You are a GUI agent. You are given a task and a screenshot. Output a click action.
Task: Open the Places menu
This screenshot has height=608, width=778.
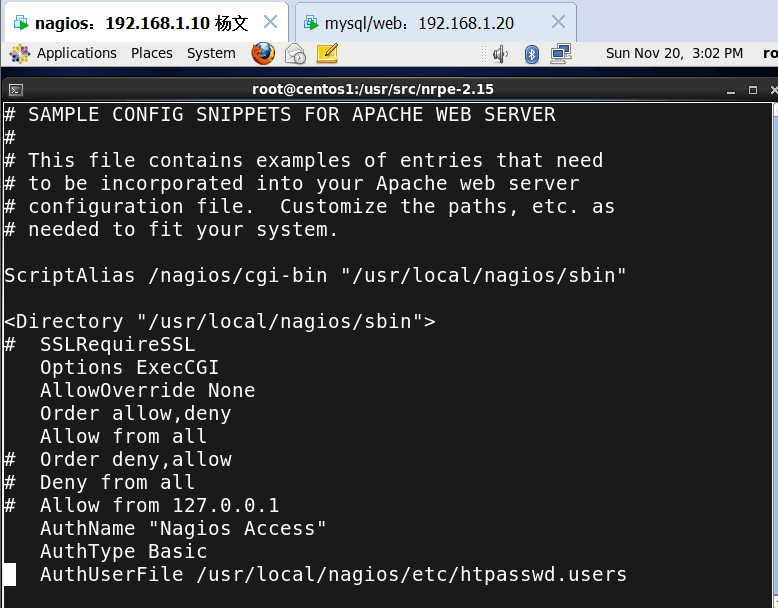[x=152, y=53]
